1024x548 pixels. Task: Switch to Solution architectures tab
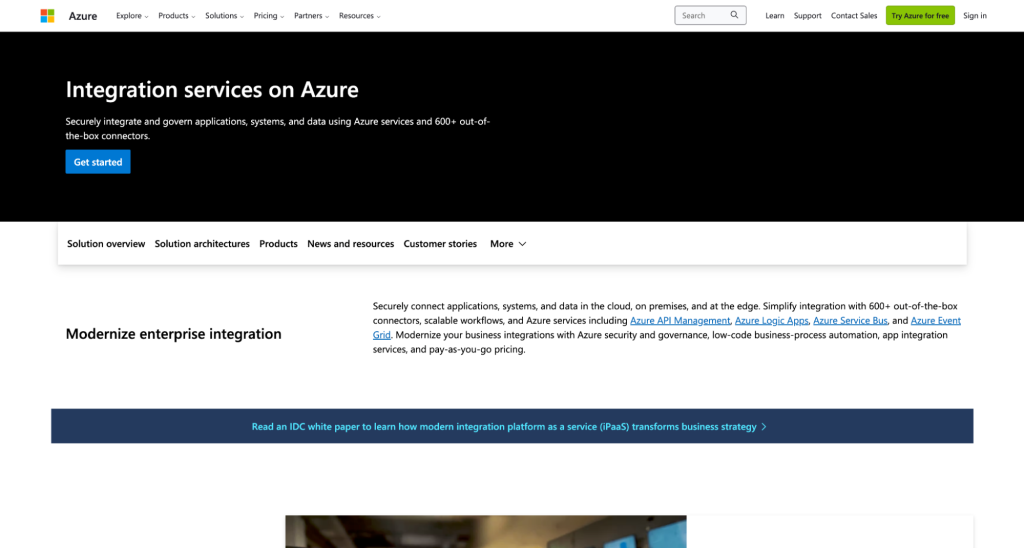202,244
